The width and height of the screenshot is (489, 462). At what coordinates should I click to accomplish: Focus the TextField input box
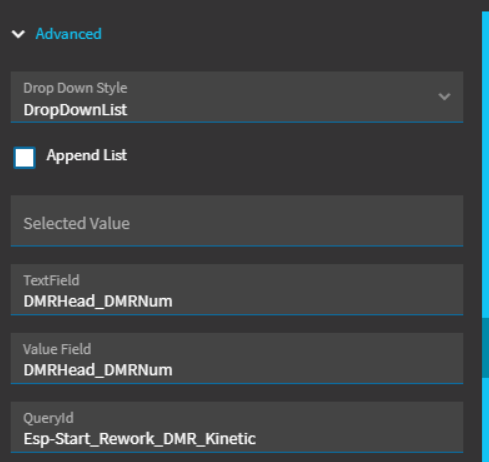[x=237, y=290]
